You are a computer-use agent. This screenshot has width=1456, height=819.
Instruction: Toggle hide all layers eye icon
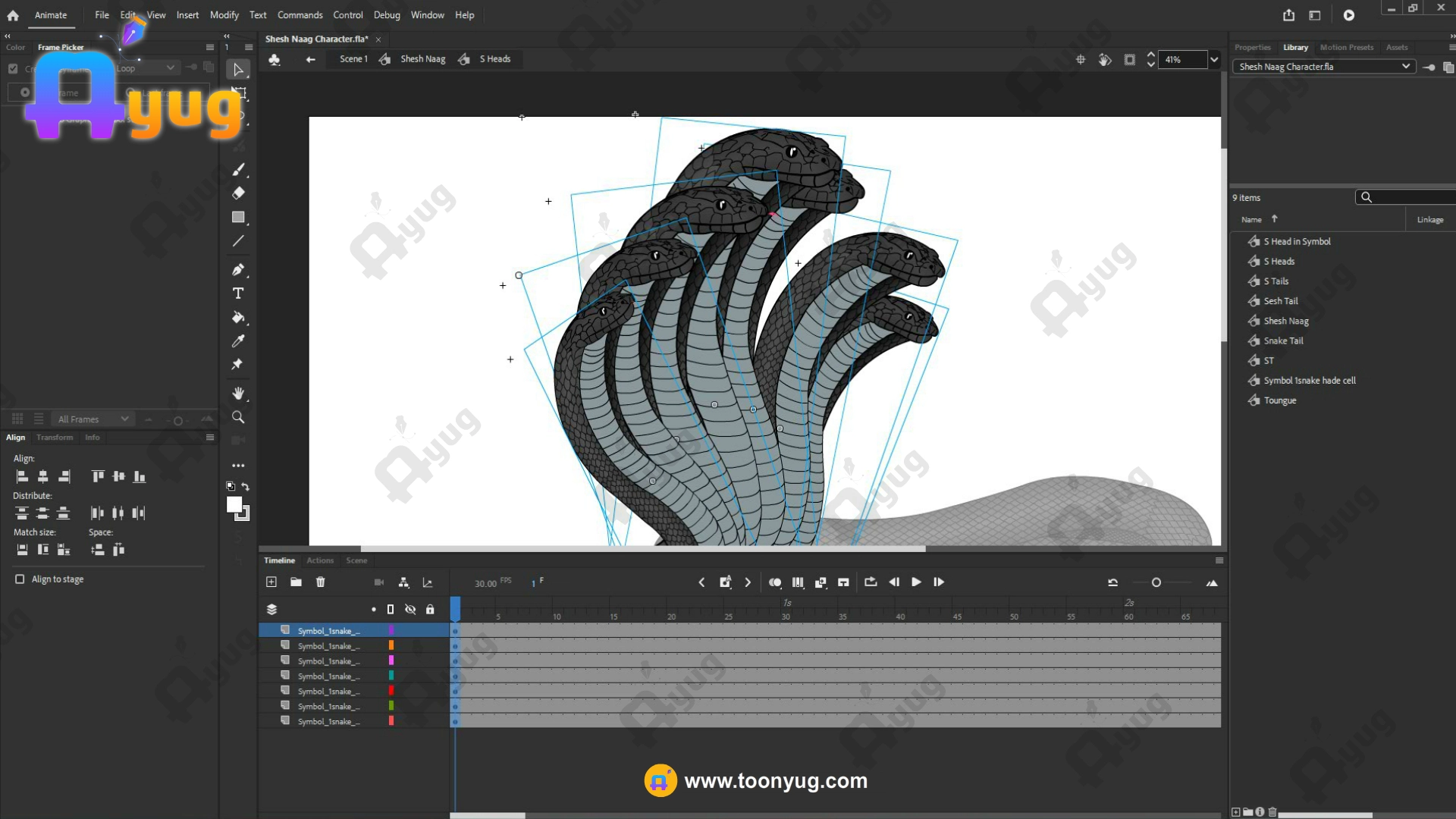(x=410, y=609)
